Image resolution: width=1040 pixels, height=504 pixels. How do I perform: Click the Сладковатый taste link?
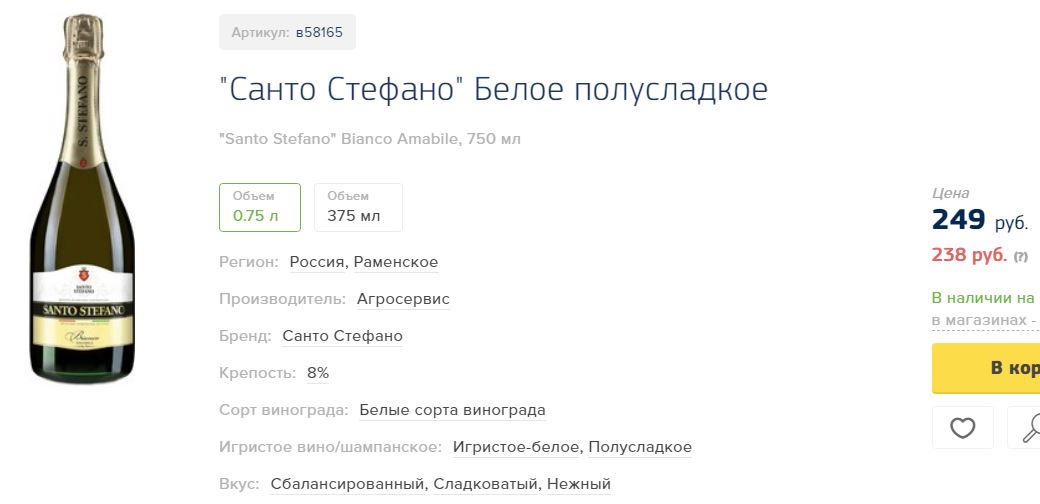[x=487, y=484]
